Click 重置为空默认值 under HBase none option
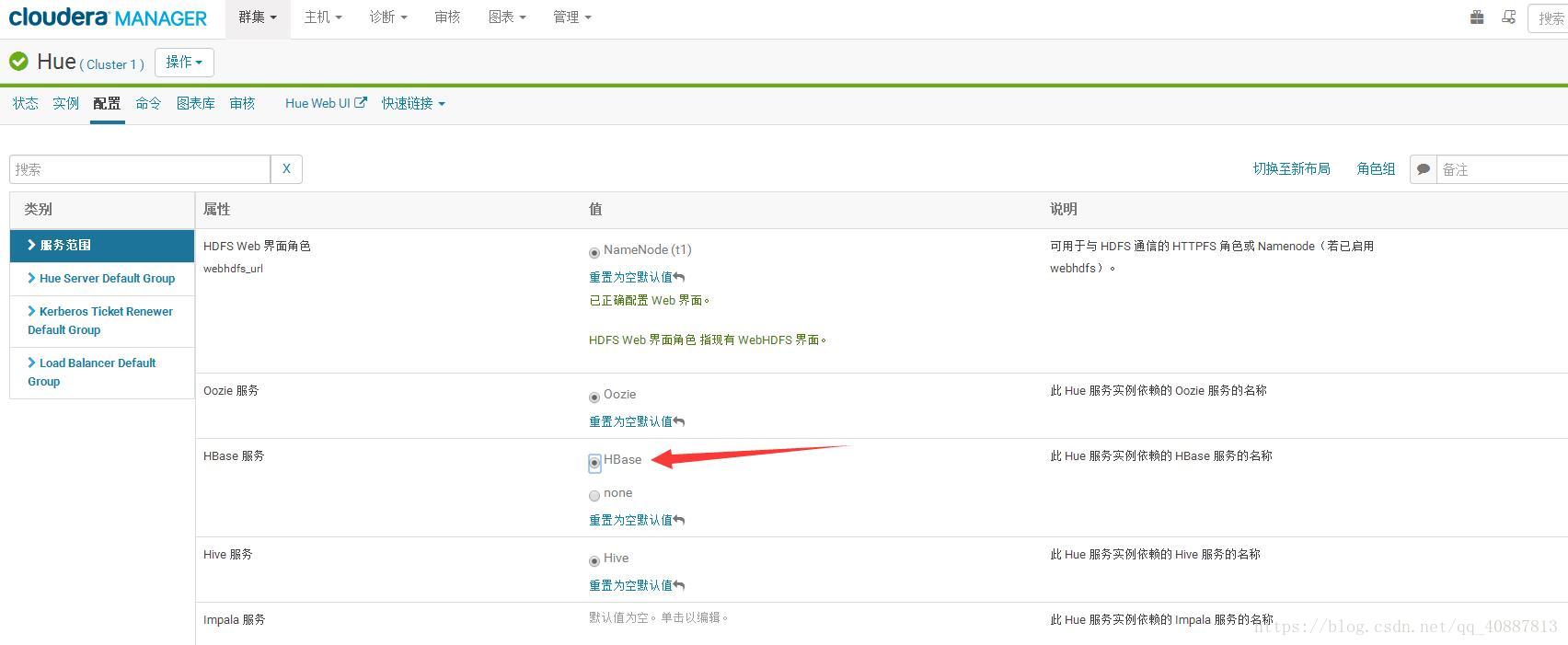Viewport: 1568px width, 645px height. coord(630,520)
